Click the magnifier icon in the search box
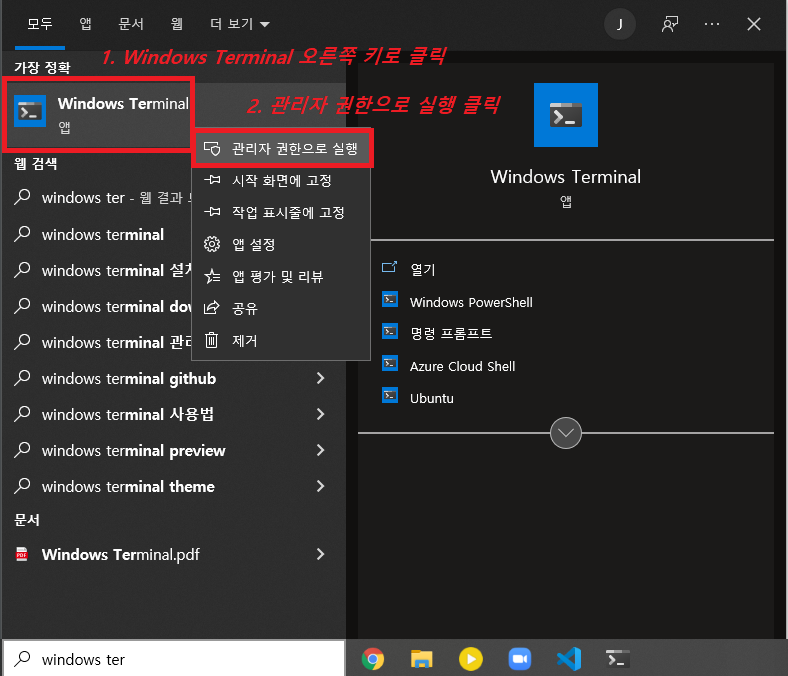Viewport: 788px width, 676px height. pos(23,658)
